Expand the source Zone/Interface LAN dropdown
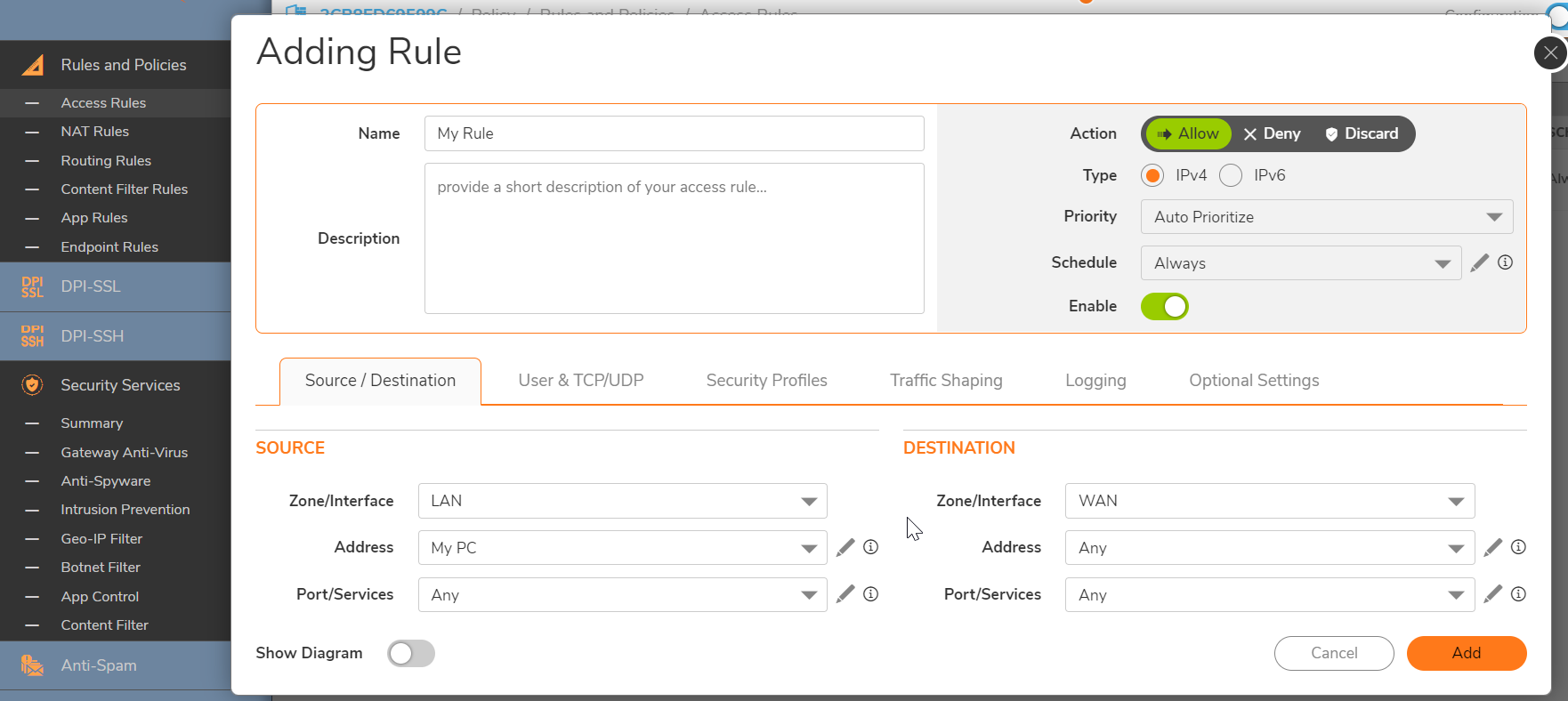Viewport: 1568px width, 701px height. pyautogui.click(x=622, y=501)
